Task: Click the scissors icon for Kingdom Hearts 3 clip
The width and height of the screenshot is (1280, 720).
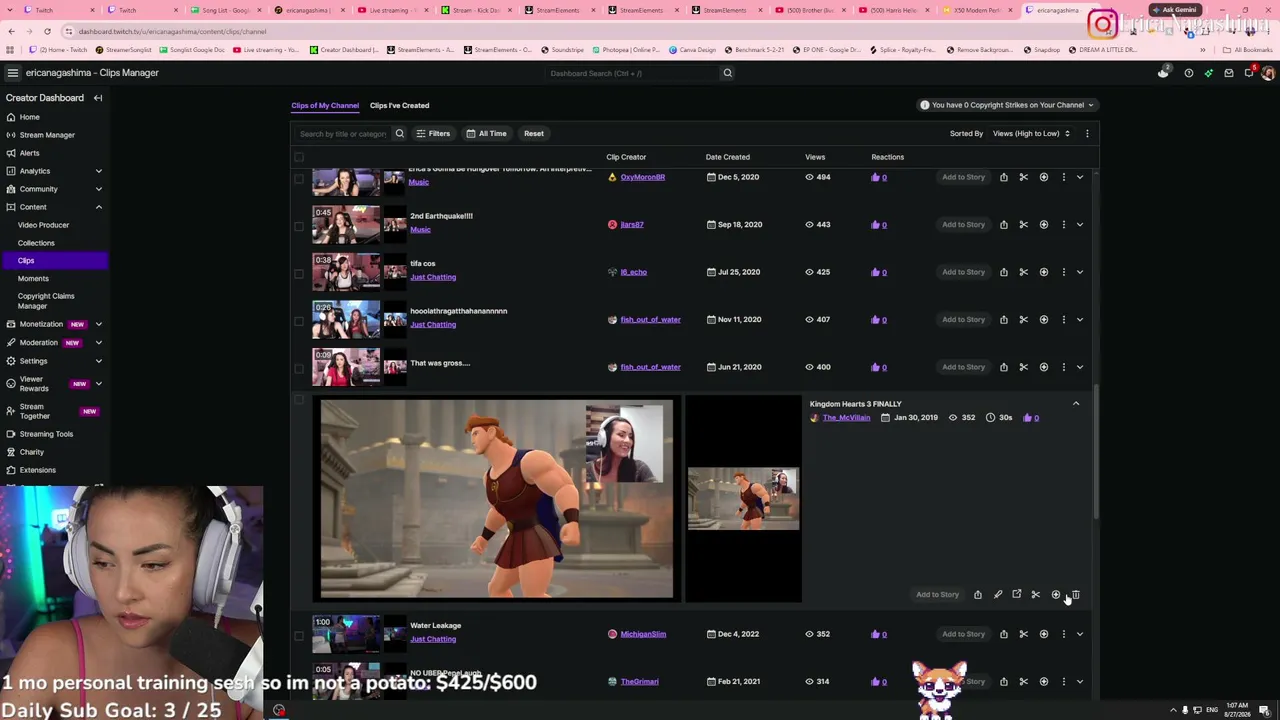Action: pyautogui.click(x=1035, y=595)
